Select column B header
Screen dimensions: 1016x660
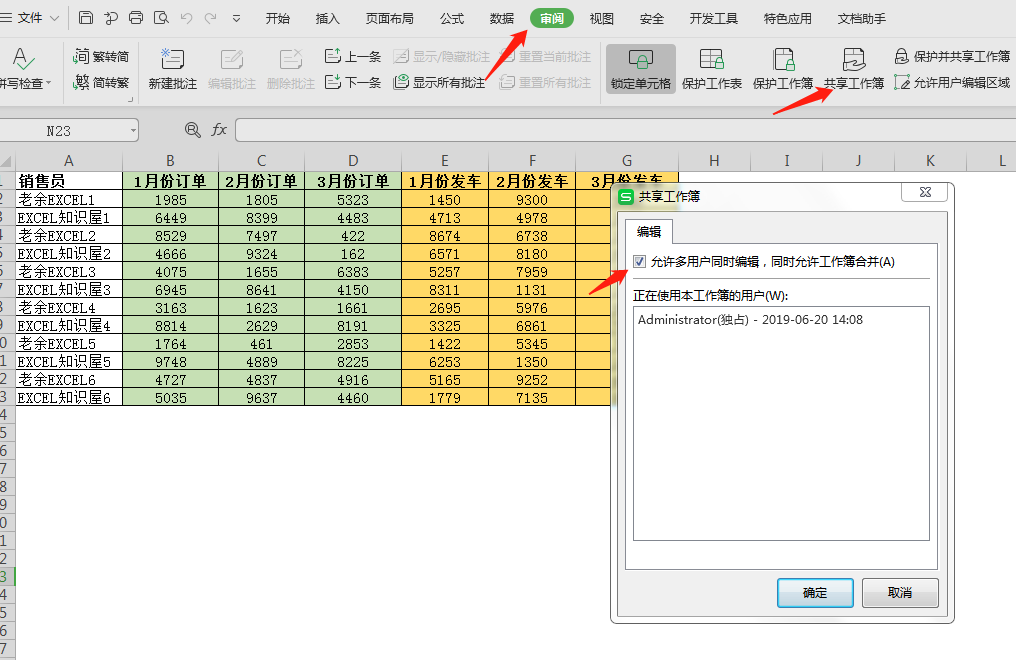pyautogui.click(x=170, y=161)
